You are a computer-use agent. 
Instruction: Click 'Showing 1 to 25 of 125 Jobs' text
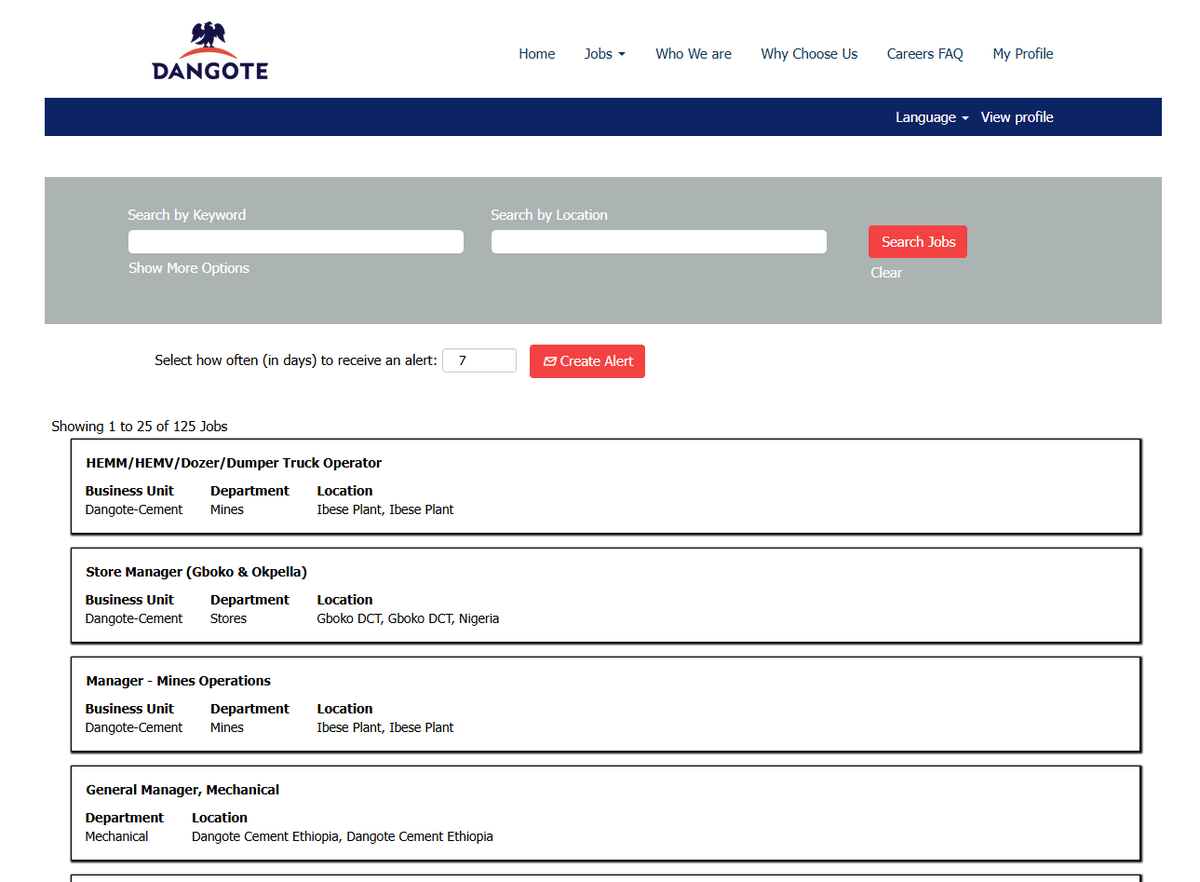click(x=139, y=426)
